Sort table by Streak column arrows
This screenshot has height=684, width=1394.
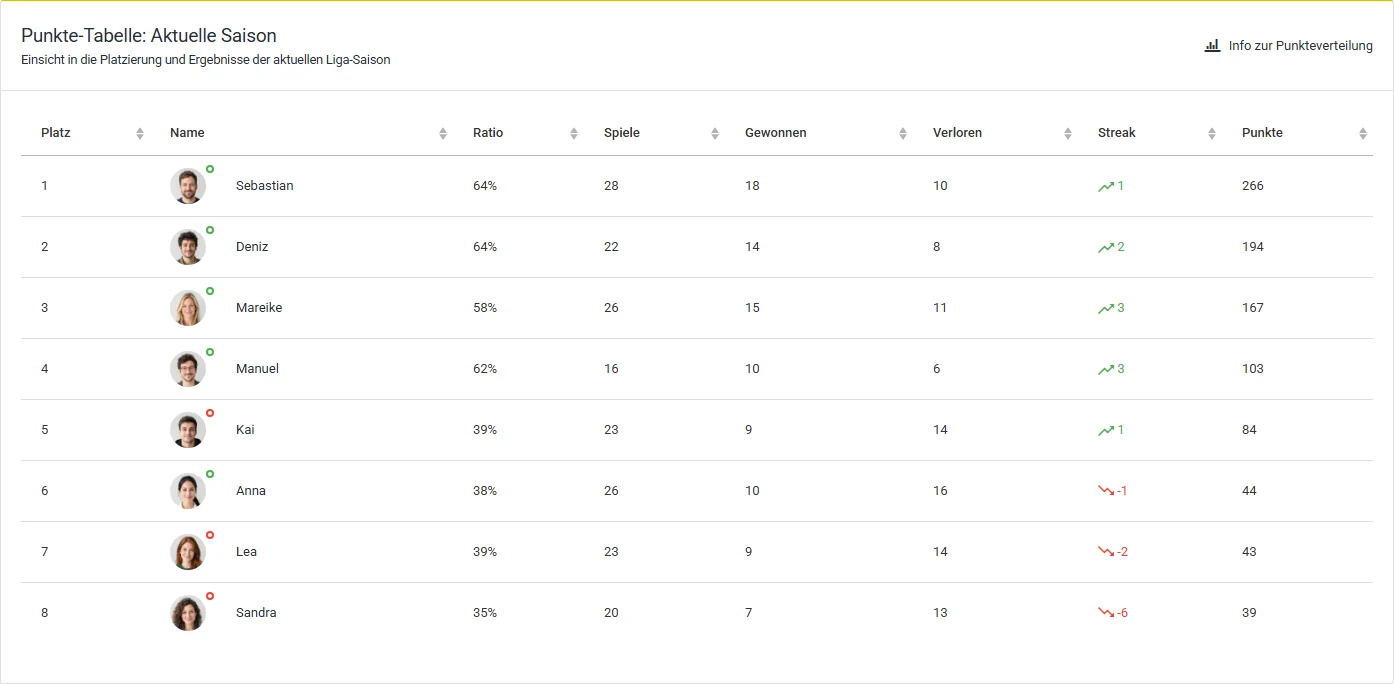tap(1212, 133)
